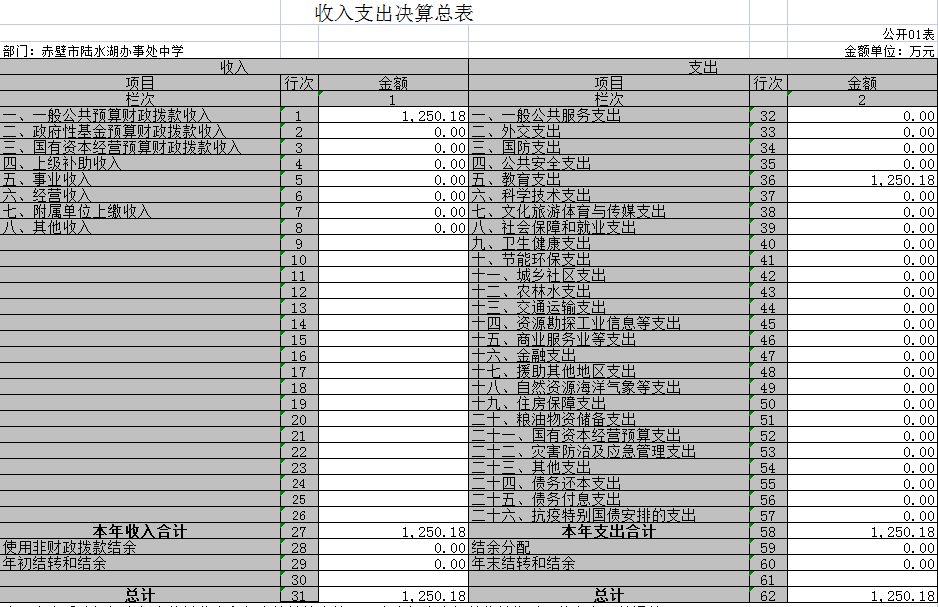Select 二十六、抗疫特别国债安排的支出 cell

[x=609, y=516]
